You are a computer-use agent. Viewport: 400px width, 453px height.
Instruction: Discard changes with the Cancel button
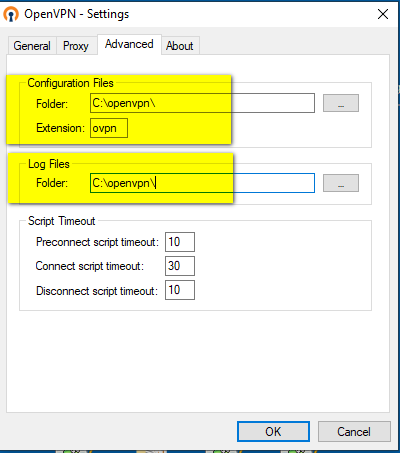[354, 432]
